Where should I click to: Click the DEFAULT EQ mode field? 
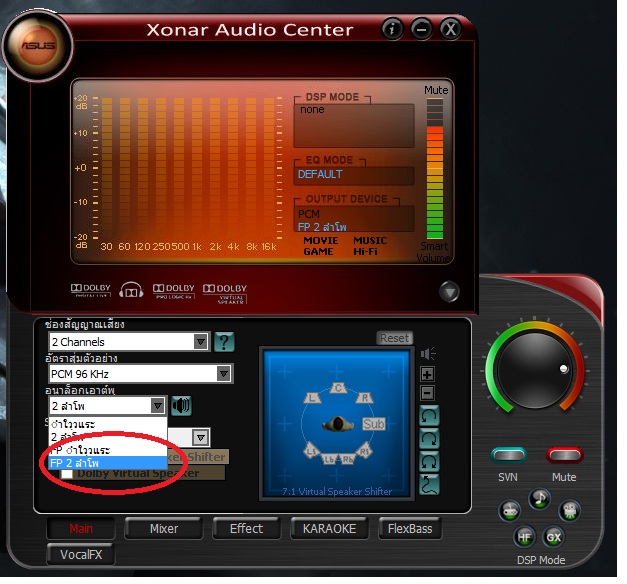(x=354, y=175)
